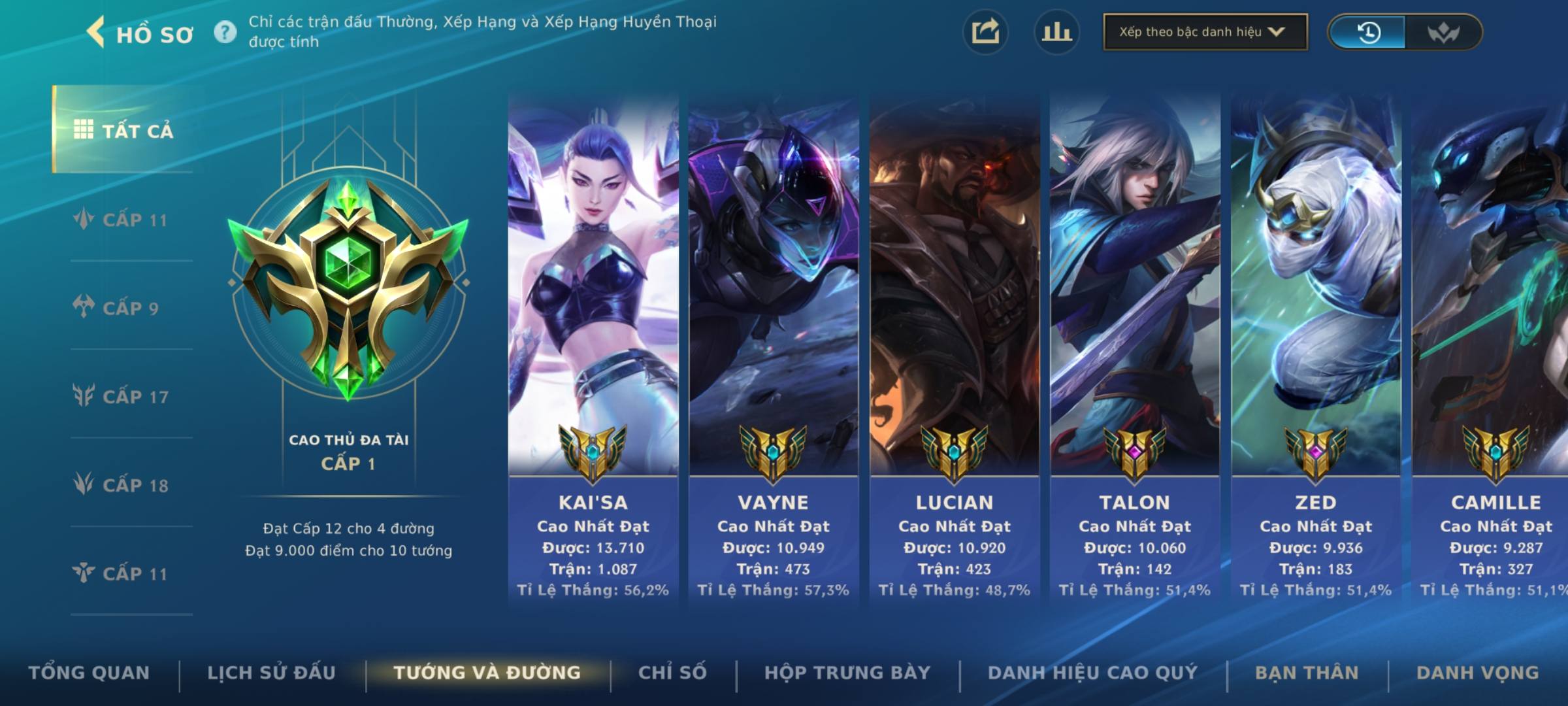The image size is (1568, 706).
Task: Expand the Xếp theo bậc danh hiệu dropdown
Action: [1205, 32]
